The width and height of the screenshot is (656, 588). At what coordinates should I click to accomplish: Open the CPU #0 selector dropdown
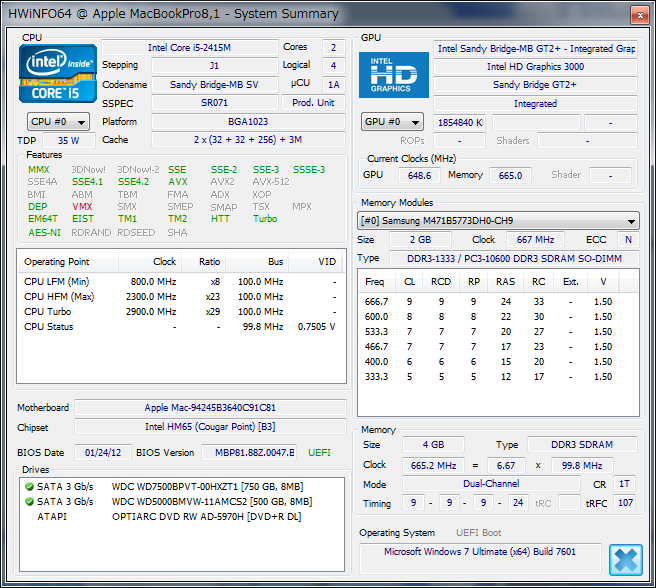click(x=58, y=122)
